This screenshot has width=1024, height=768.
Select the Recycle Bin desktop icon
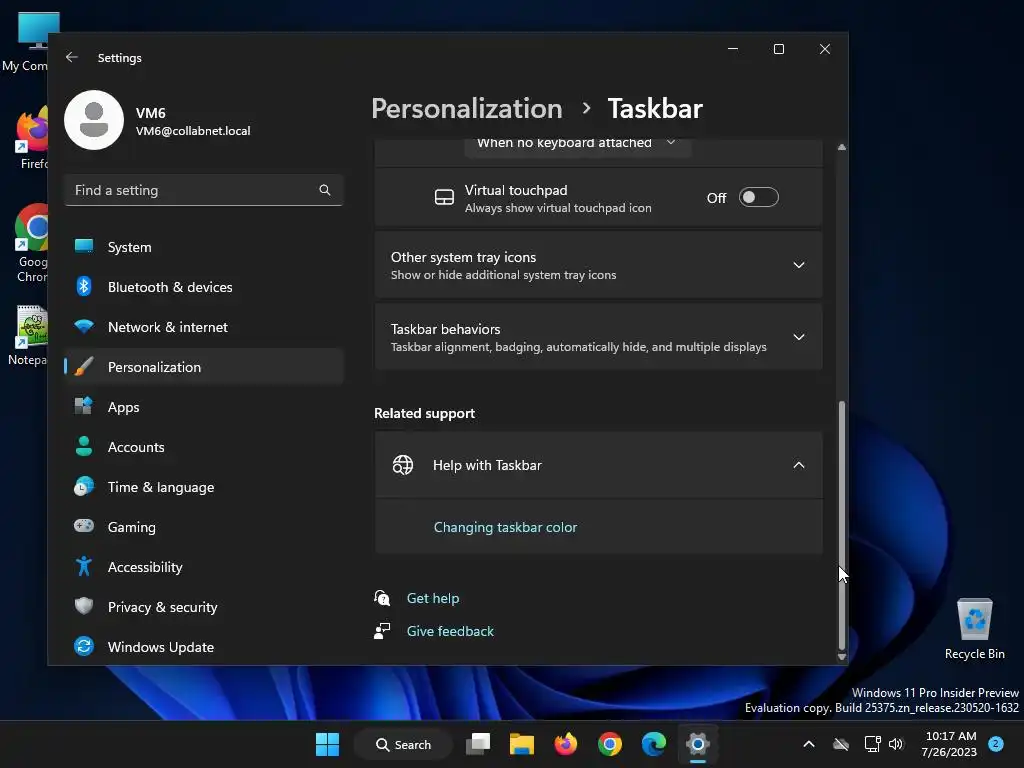coord(974,629)
